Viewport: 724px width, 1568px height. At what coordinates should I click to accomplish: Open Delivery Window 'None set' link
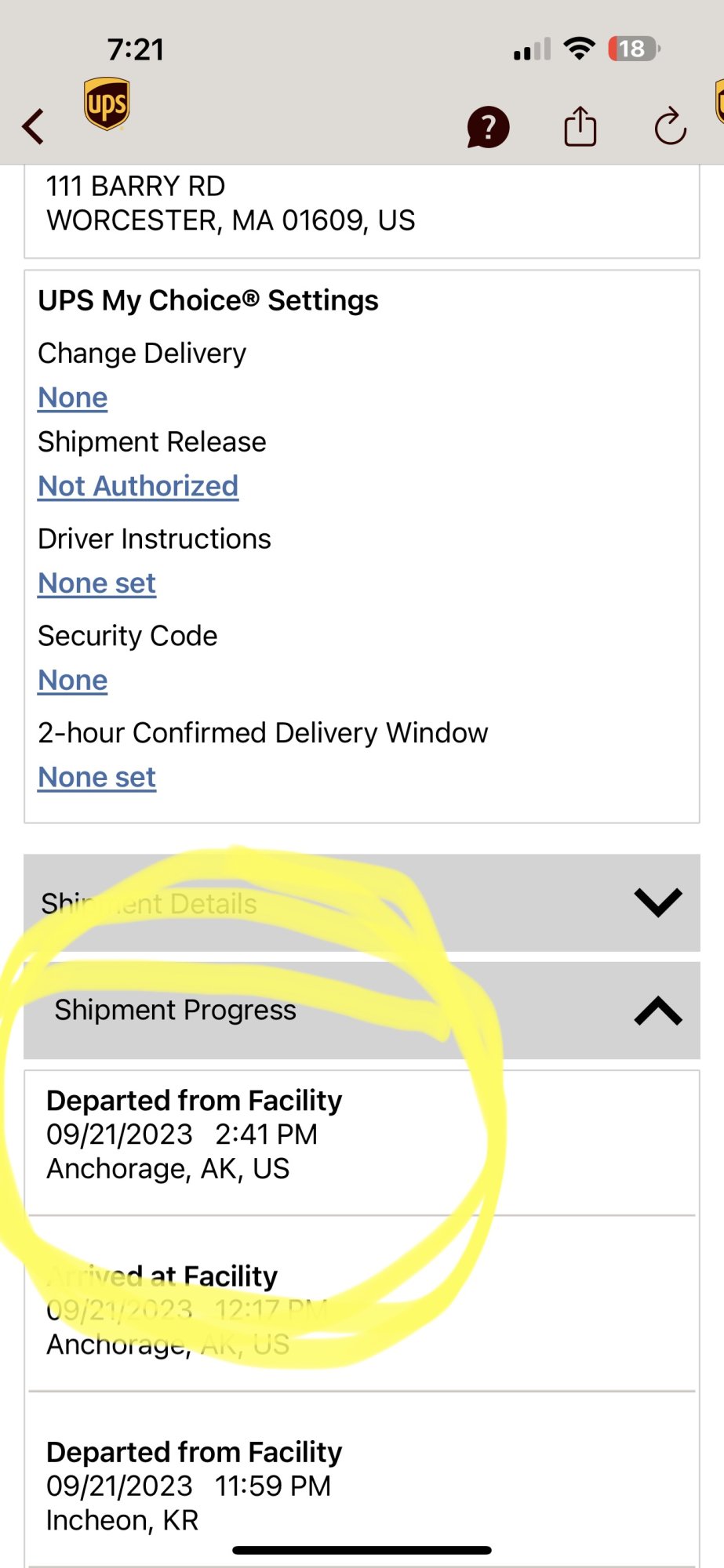pyautogui.click(x=97, y=778)
